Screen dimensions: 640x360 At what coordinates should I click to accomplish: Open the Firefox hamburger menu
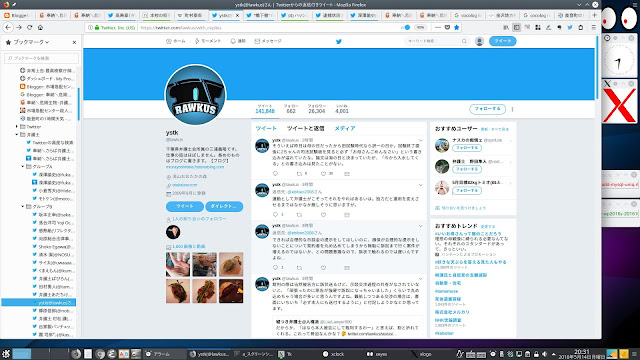pos(593,27)
